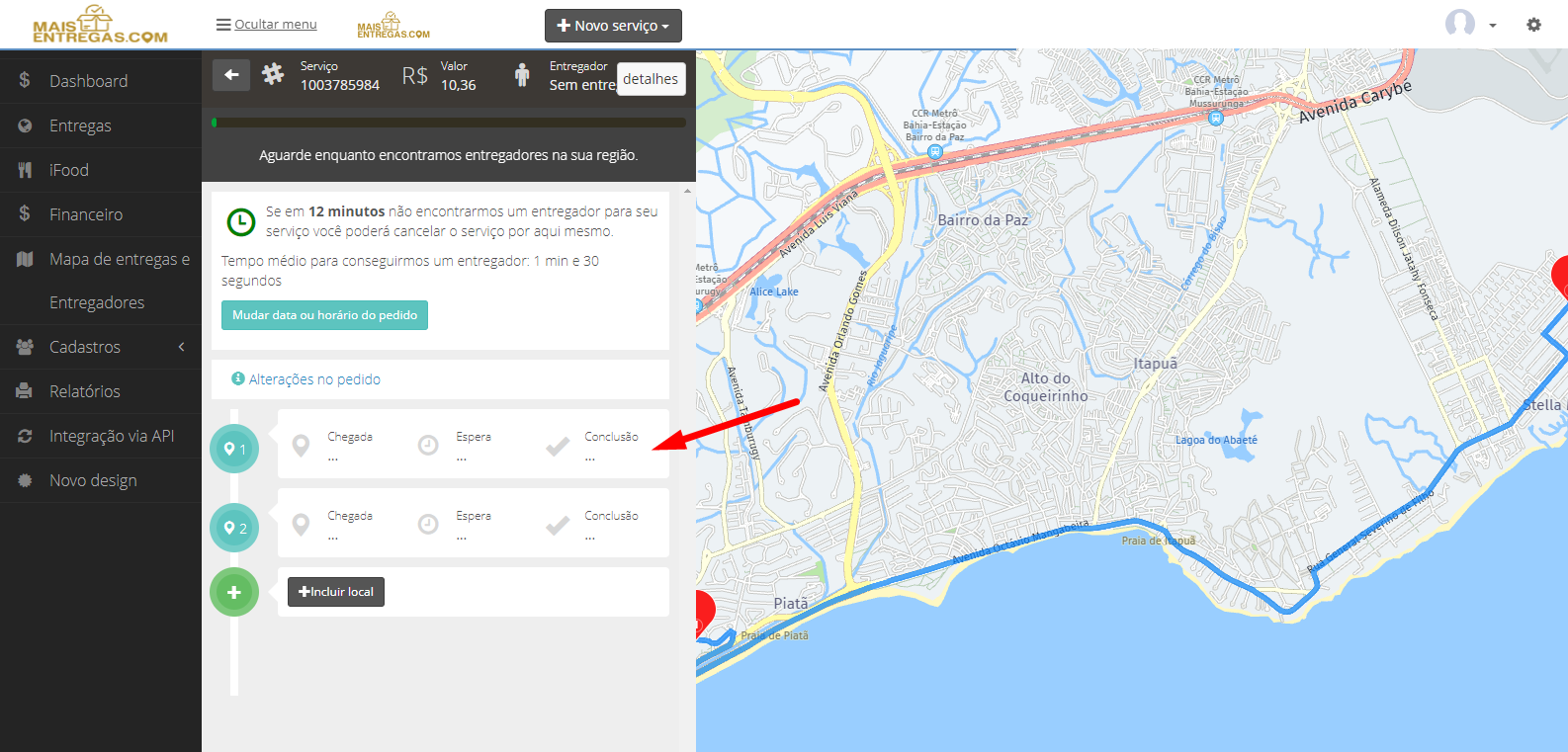Click the Relatórios printer icon

pyautogui.click(x=25, y=391)
